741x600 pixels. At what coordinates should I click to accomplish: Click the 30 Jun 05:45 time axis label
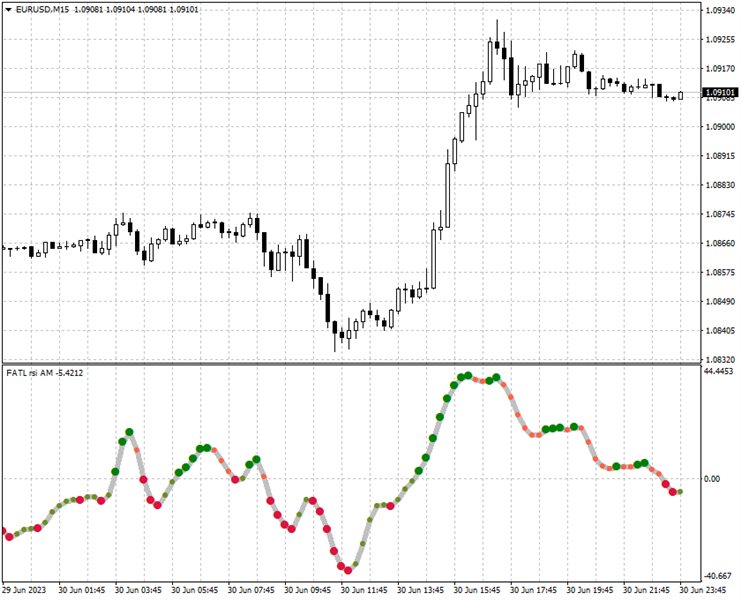(195, 590)
